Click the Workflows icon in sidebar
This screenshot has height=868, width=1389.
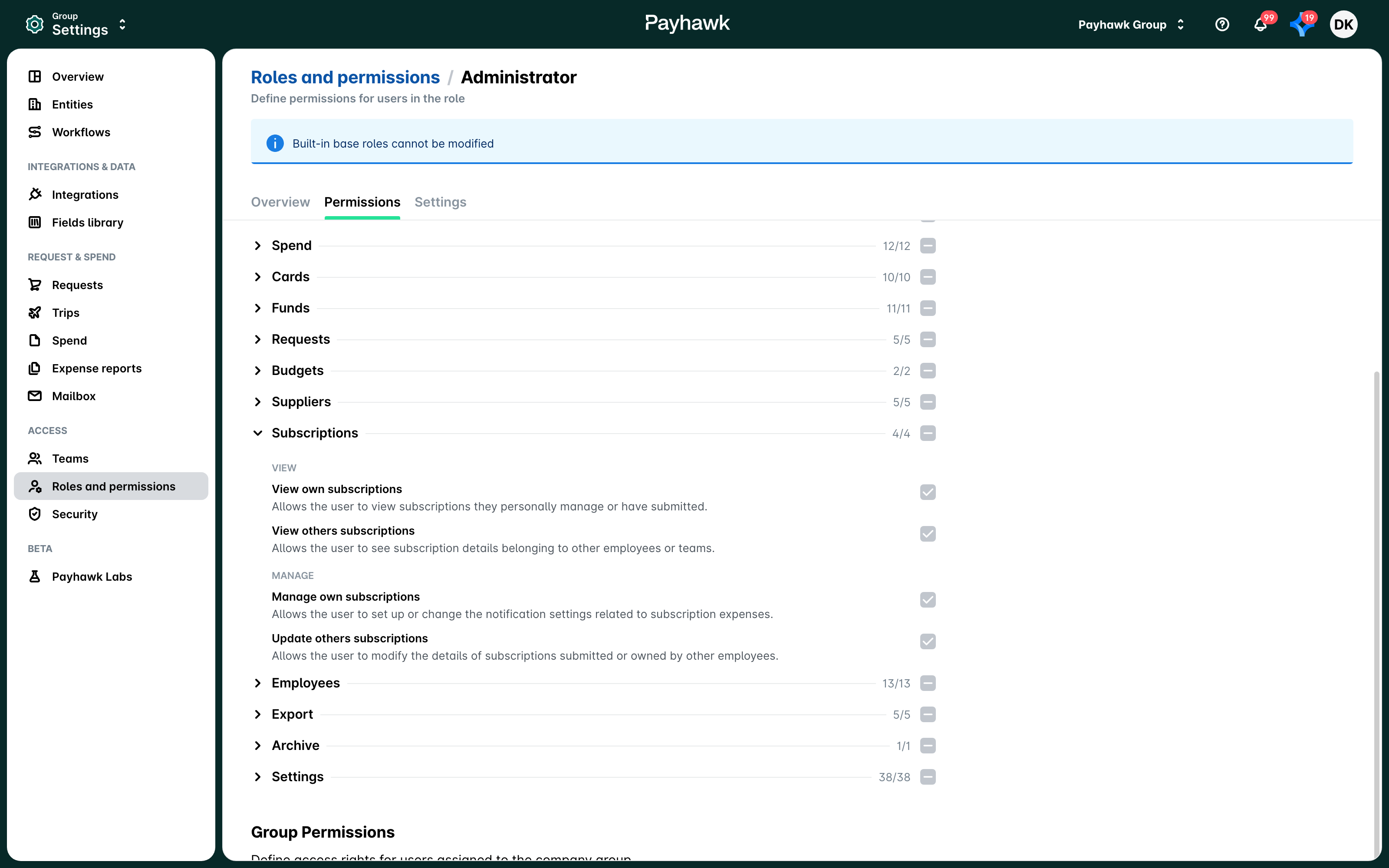[x=35, y=132]
